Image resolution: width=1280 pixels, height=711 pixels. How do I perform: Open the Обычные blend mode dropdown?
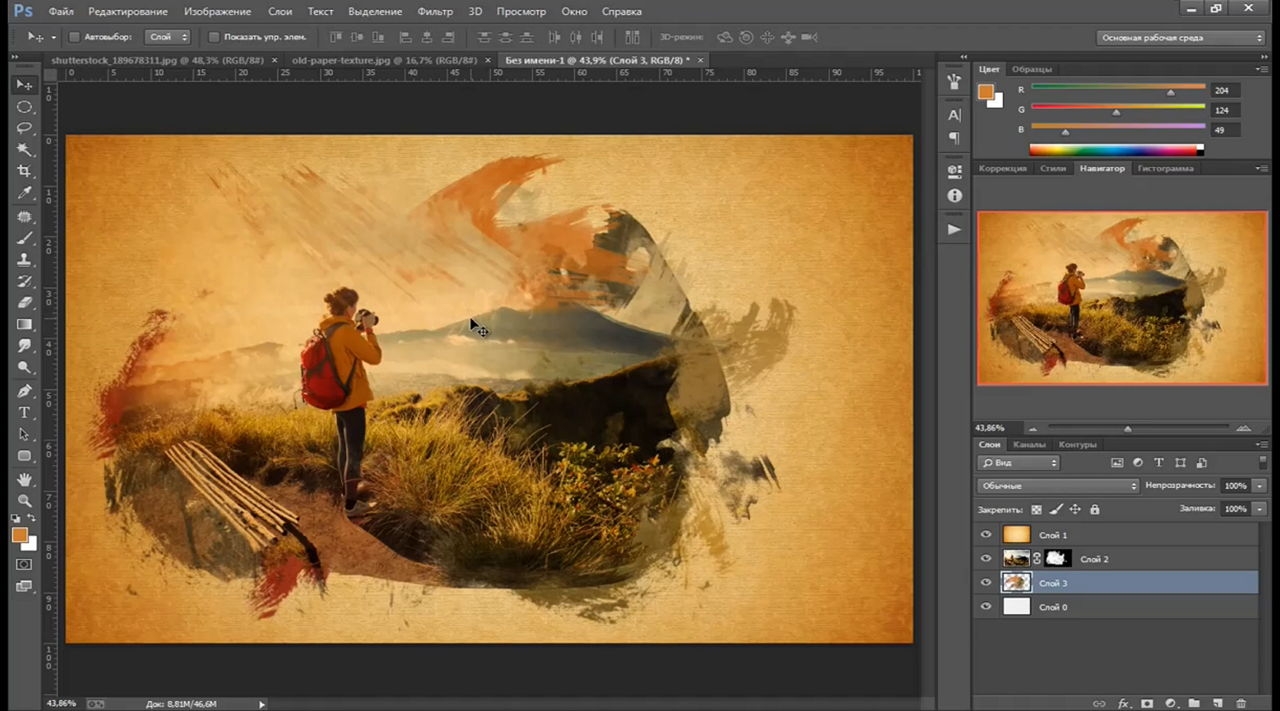pos(1058,486)
